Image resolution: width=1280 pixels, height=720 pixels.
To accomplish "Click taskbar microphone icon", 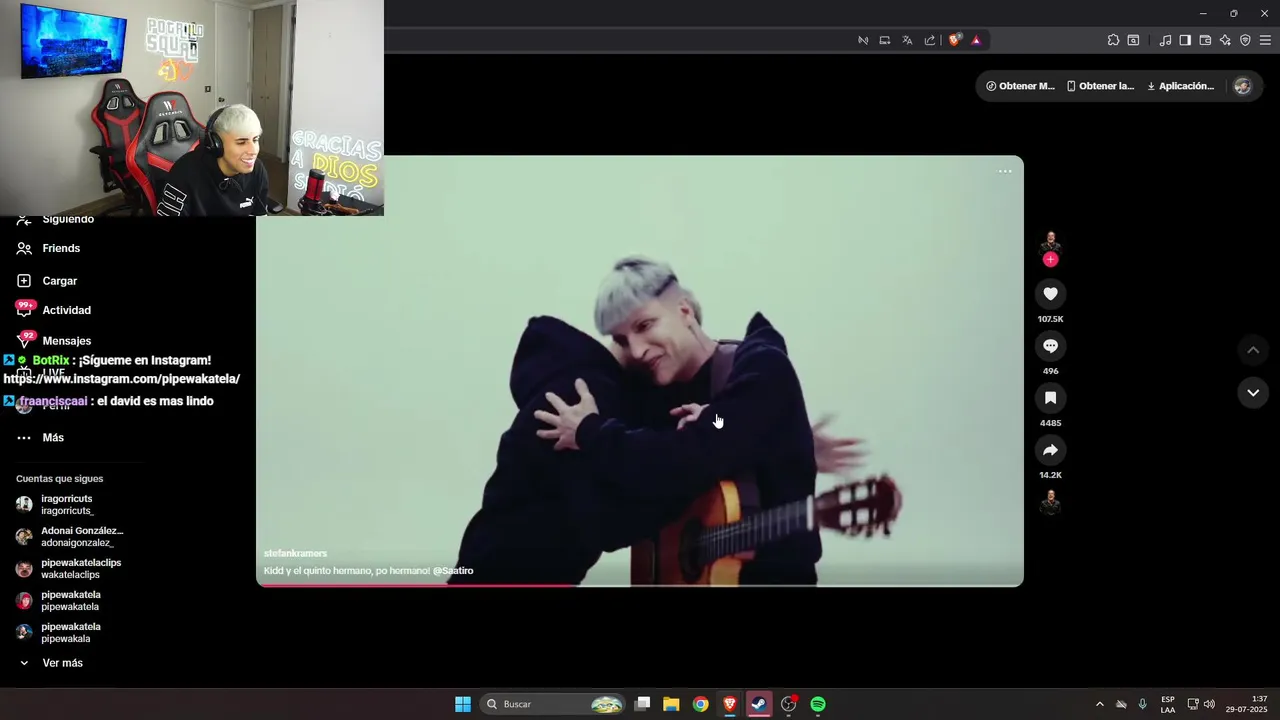I will coord(1142,704).
